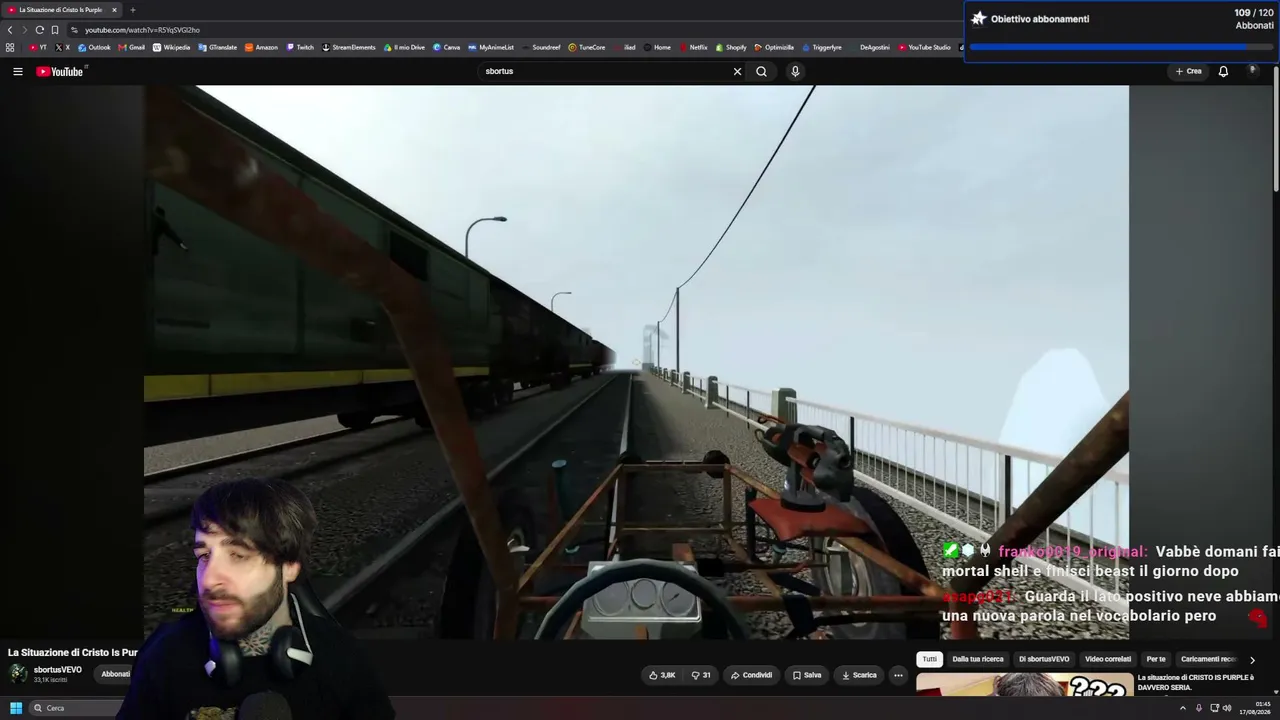Reload the current page
Image resolution: width=1280 pixels, height=720 pixels.
pyautogui.click(x=39, y=30)
